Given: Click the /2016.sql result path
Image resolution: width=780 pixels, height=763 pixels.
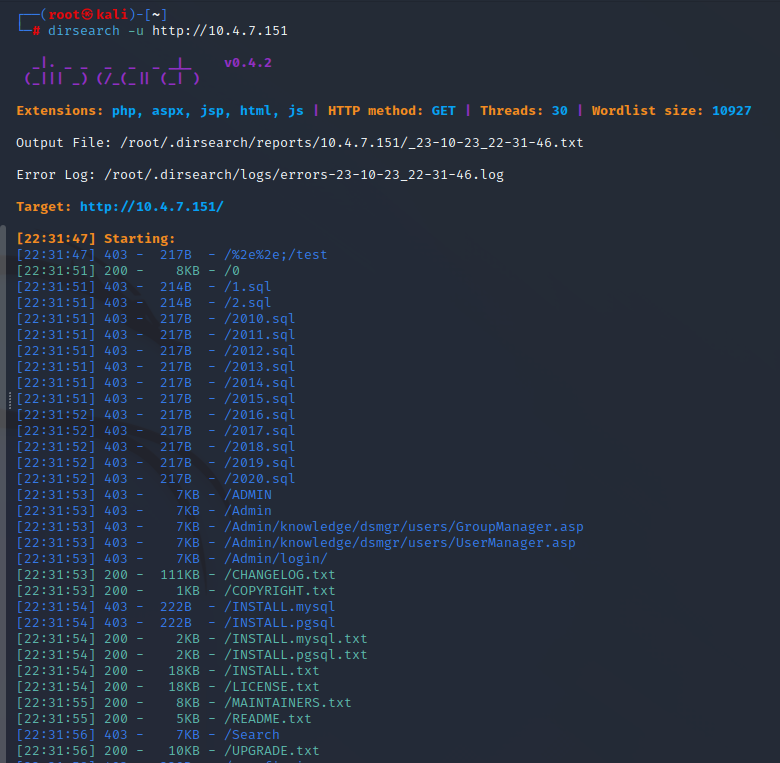Looking at the screenshot, I should tap(260, 414).
